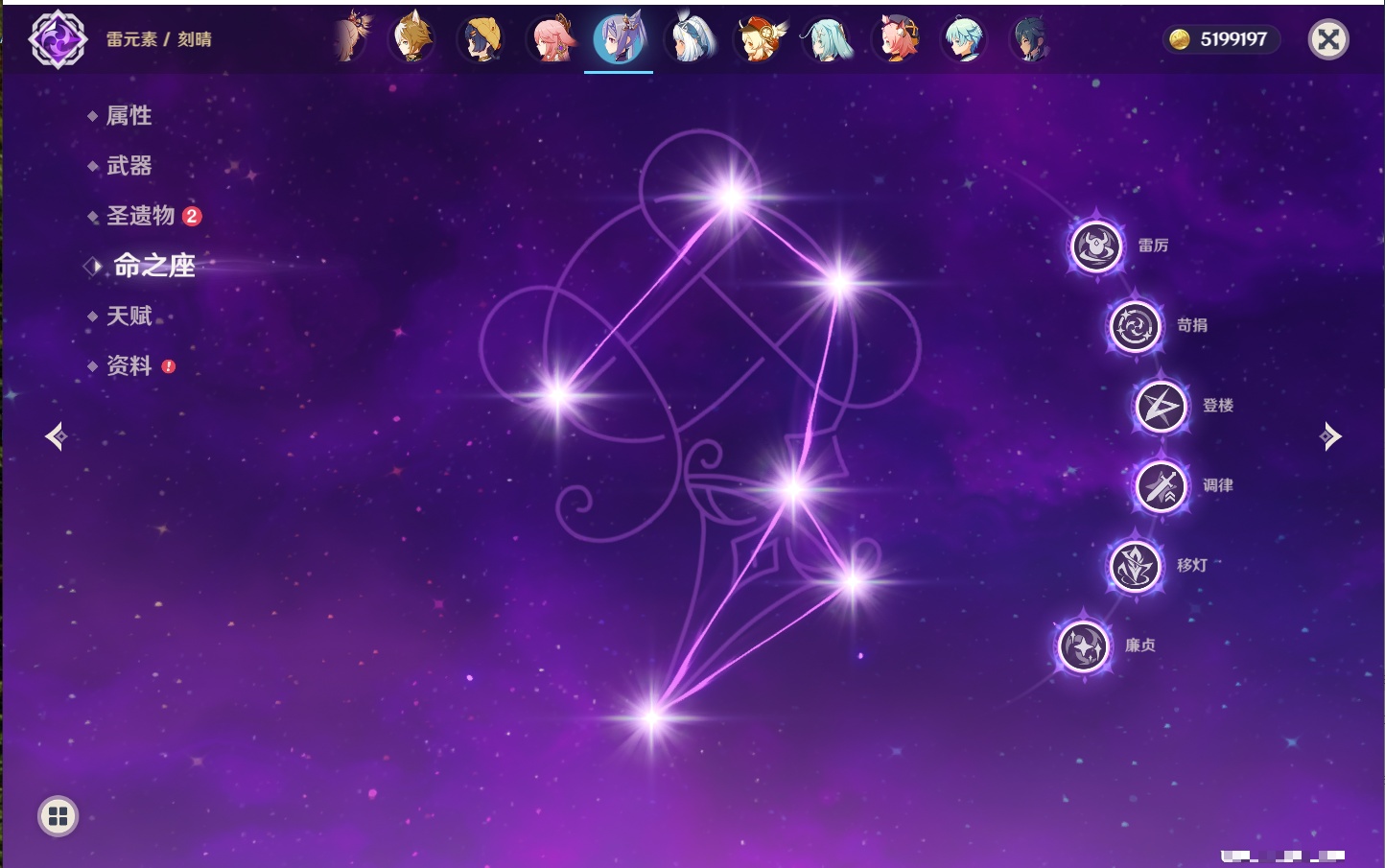Click the 雷元素 / 刻晴 title text
The image size is (1385, 868).
[159, 39]
